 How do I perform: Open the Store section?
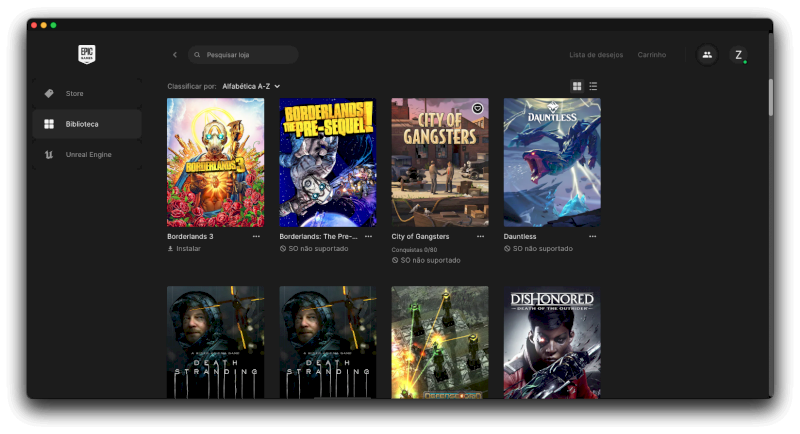[x=87, y=93]
